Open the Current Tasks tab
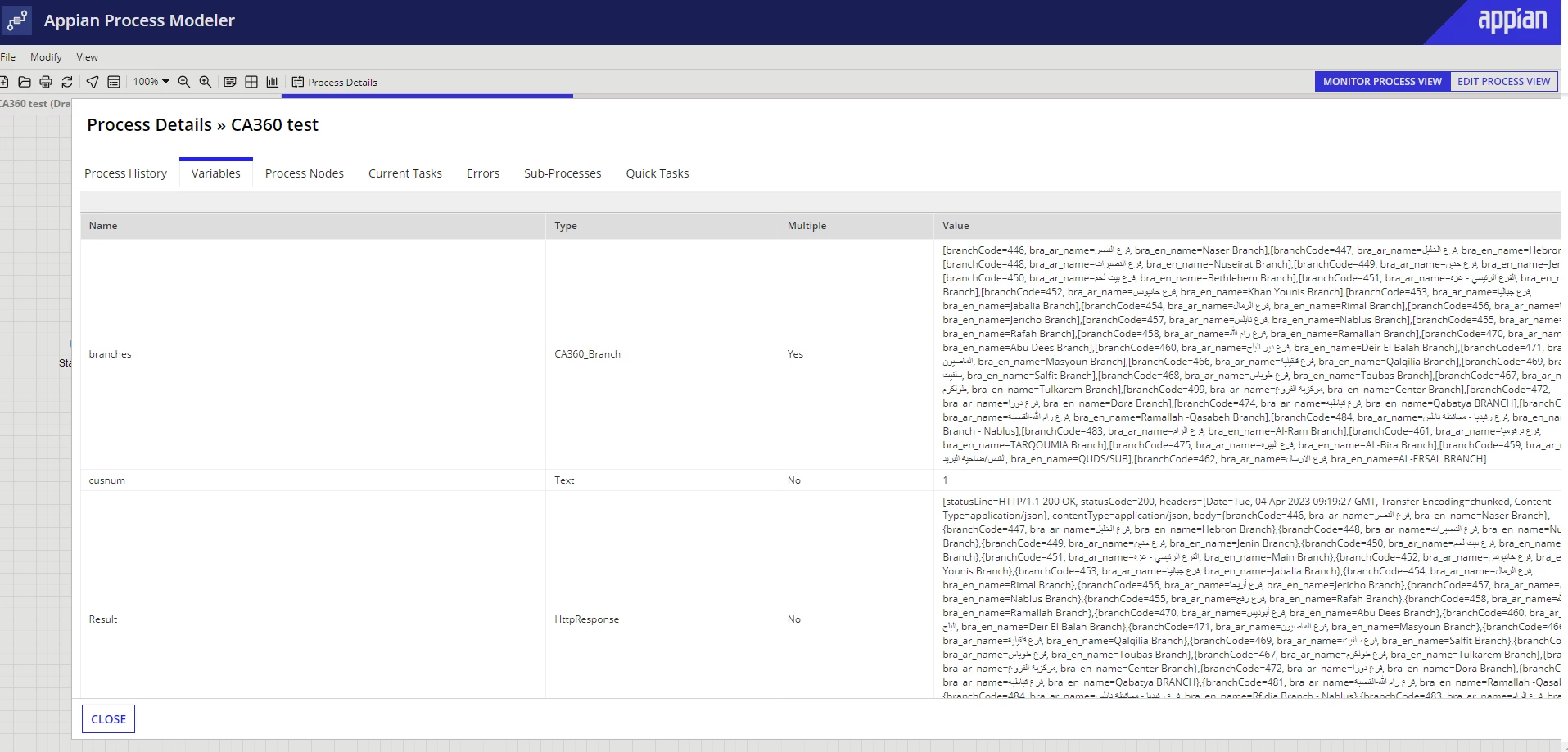Screen dimensions: 1568x752 [405, 173]
